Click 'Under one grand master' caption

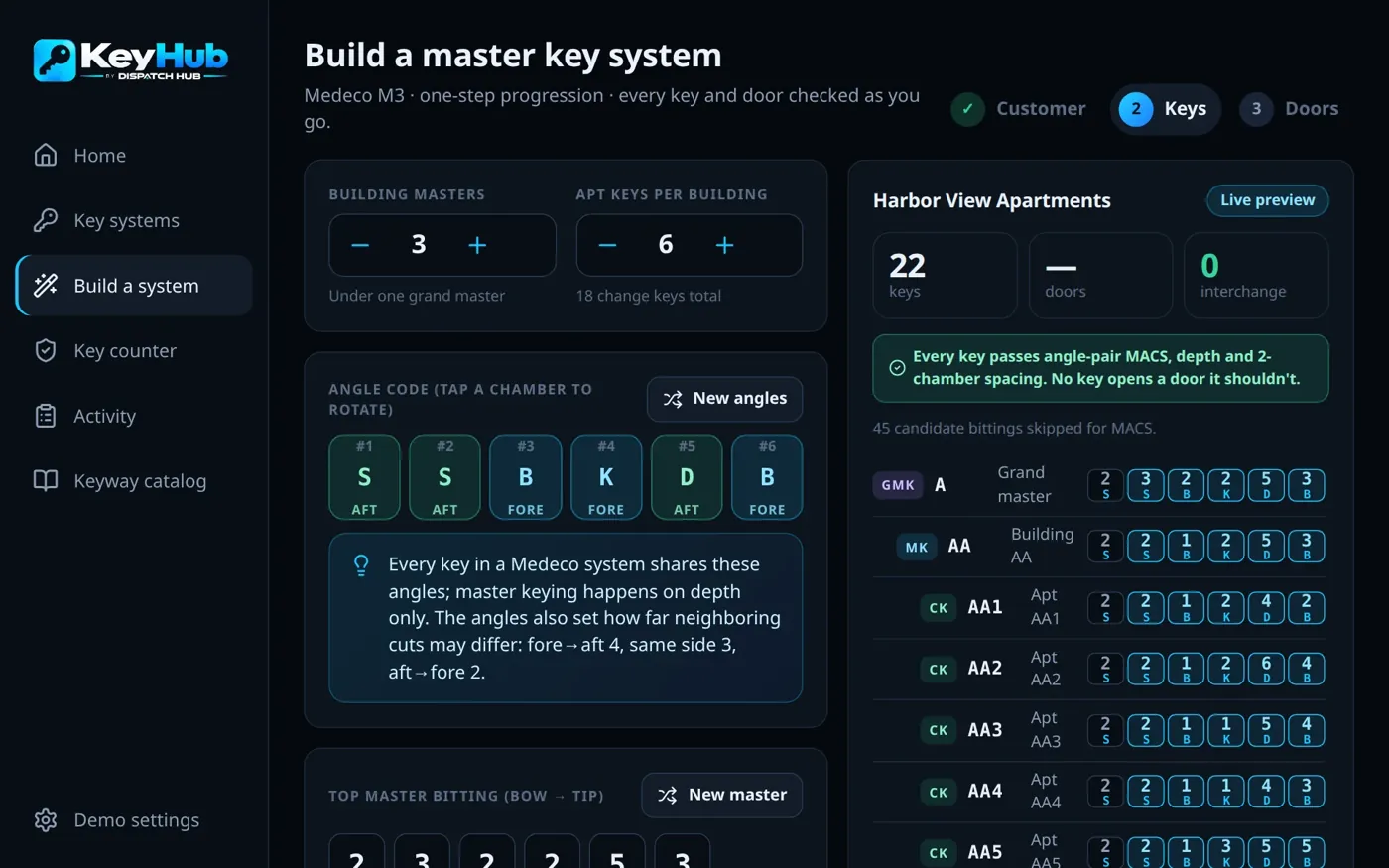click(x=417, y=296)
